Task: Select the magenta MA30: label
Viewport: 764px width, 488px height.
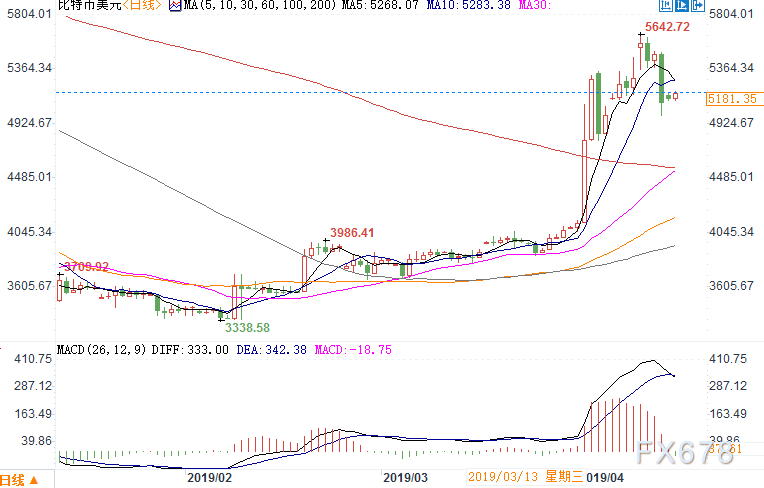Action: (x=535, y=5)
